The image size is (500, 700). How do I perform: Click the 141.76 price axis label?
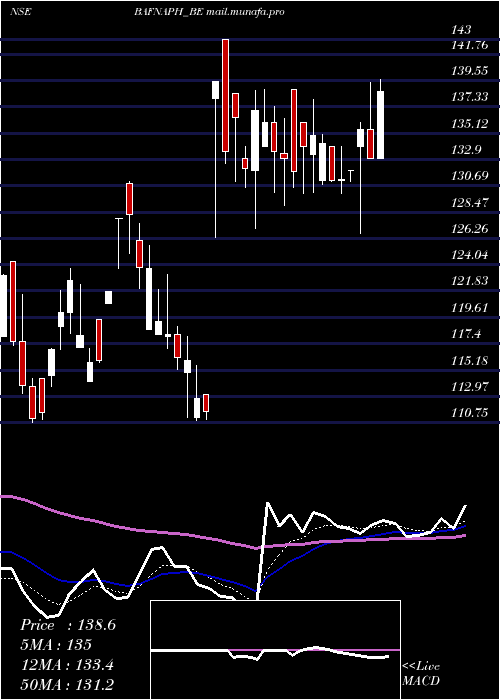pos(469,45)
